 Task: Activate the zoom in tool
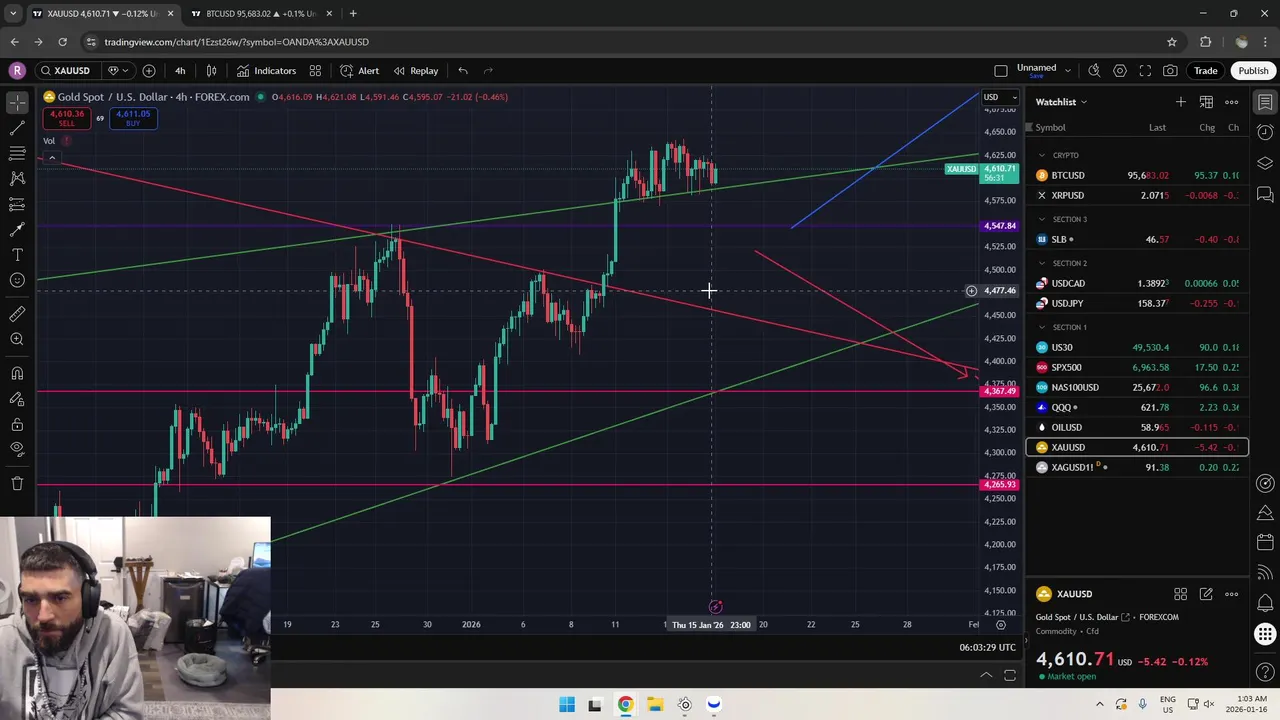tap(17, 340)
